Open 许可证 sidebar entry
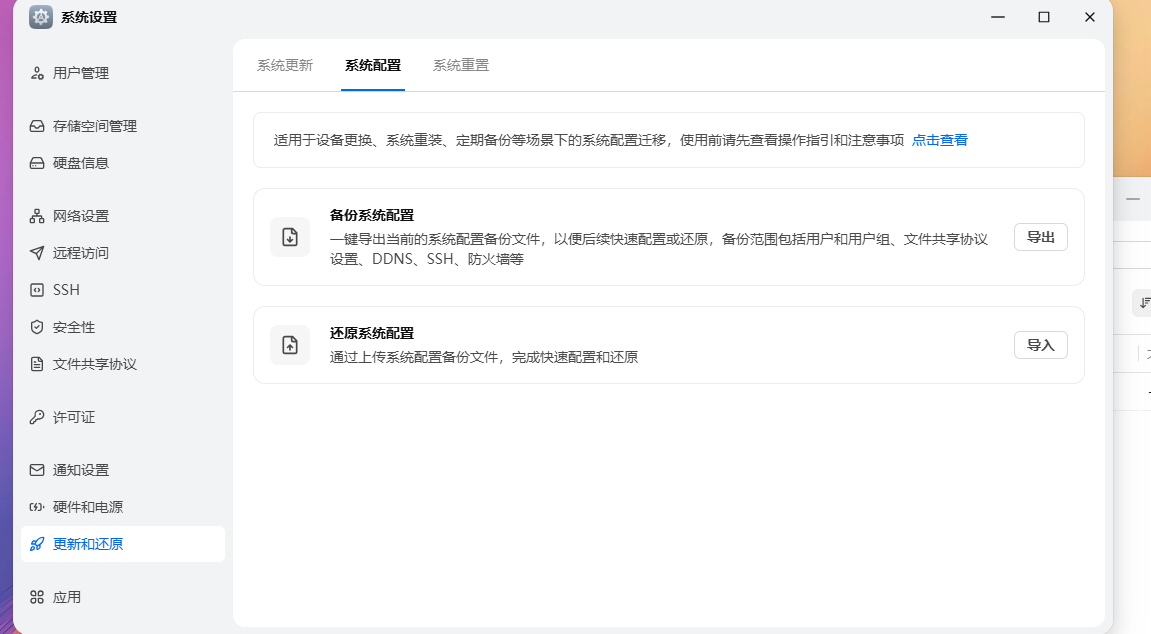1151x634 pixels. pos(123,417)
